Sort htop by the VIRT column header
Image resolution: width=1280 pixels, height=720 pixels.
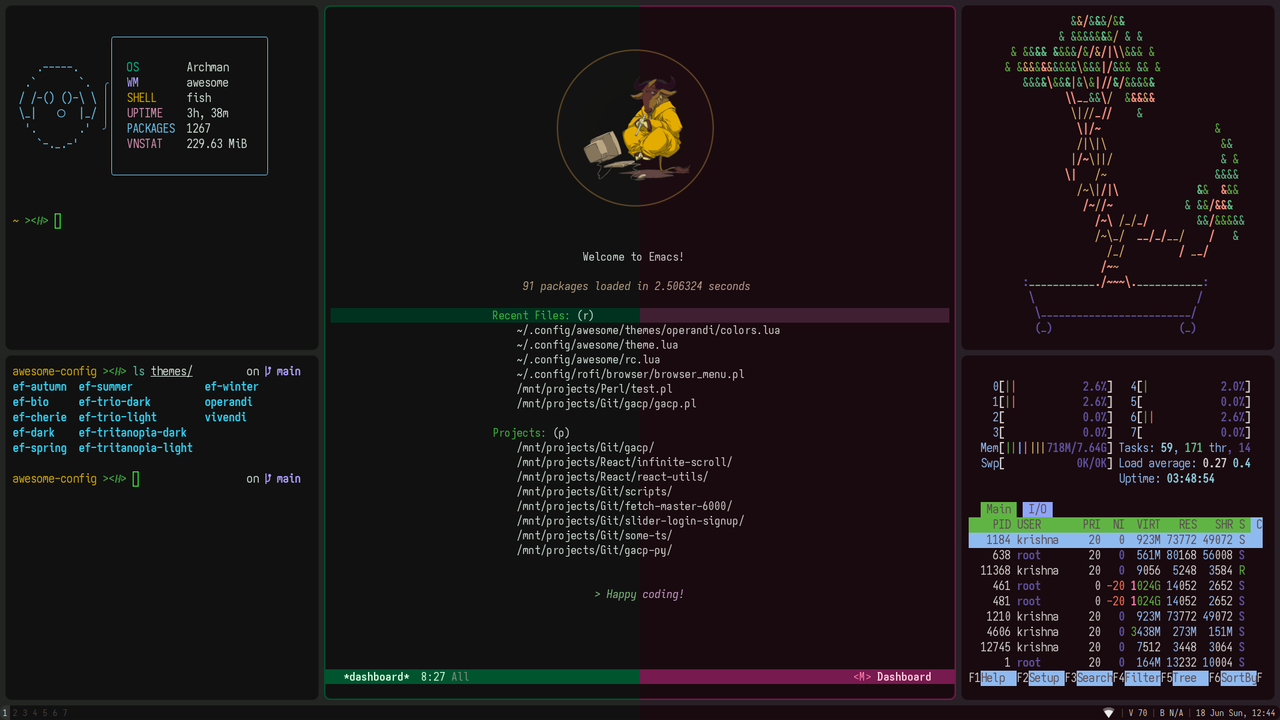point(1149,524)
